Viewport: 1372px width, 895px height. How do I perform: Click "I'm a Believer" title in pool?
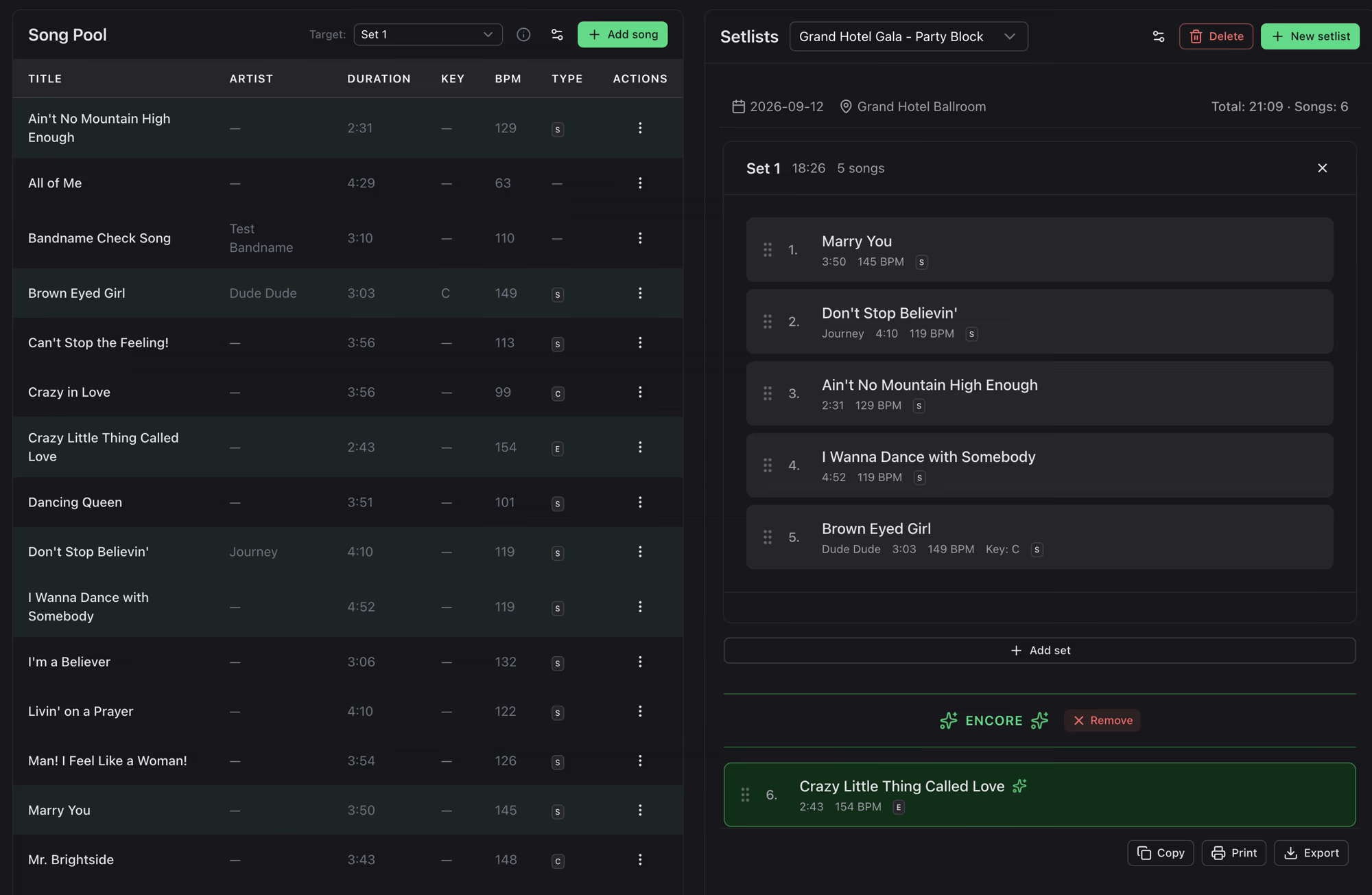[69, 662]
